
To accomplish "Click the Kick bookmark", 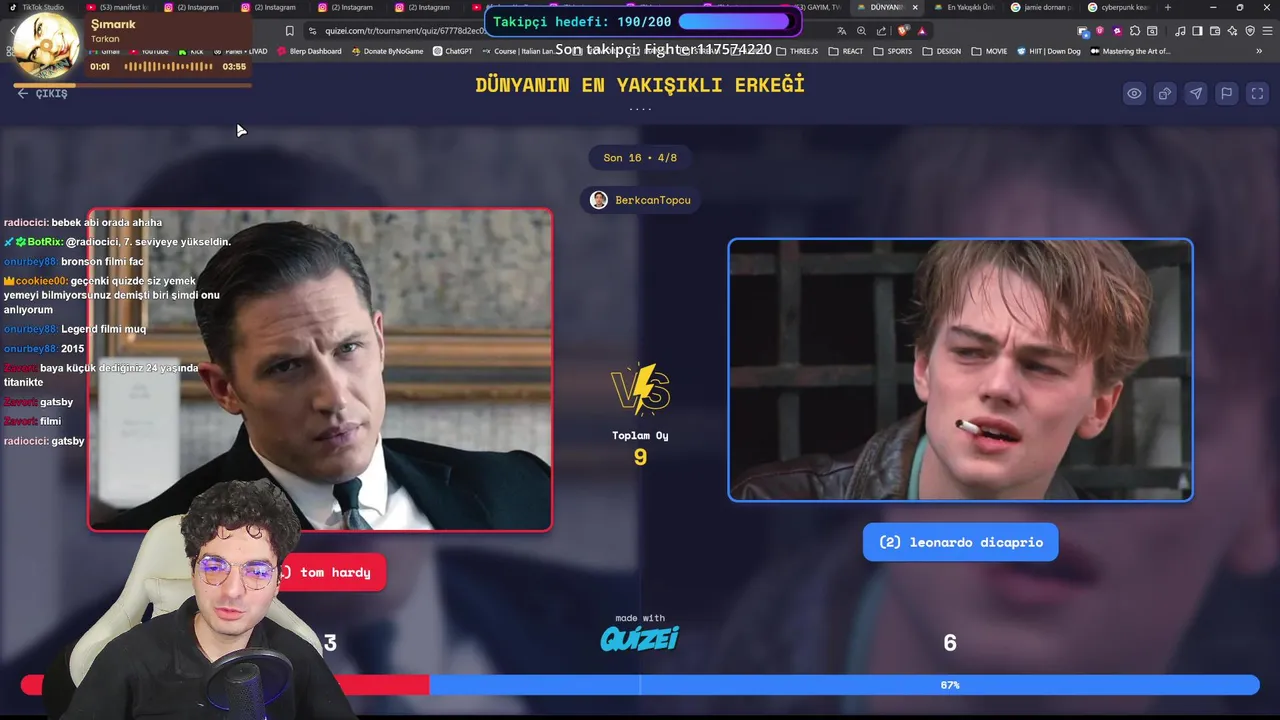I will [x=191, y=51].
